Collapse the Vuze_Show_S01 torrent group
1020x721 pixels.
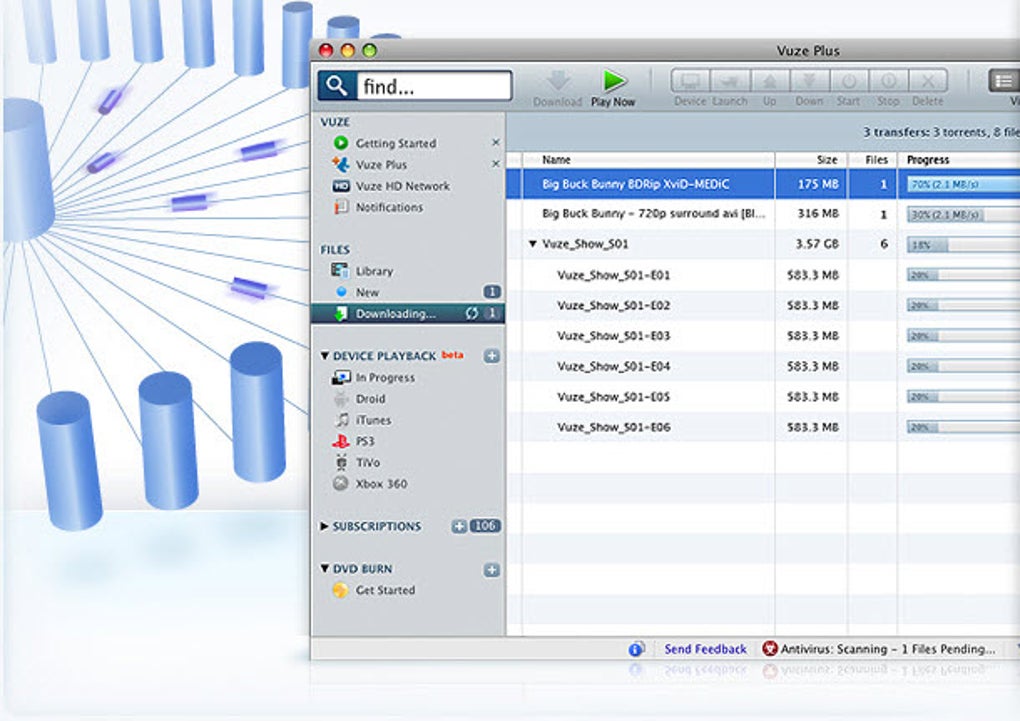533,244
